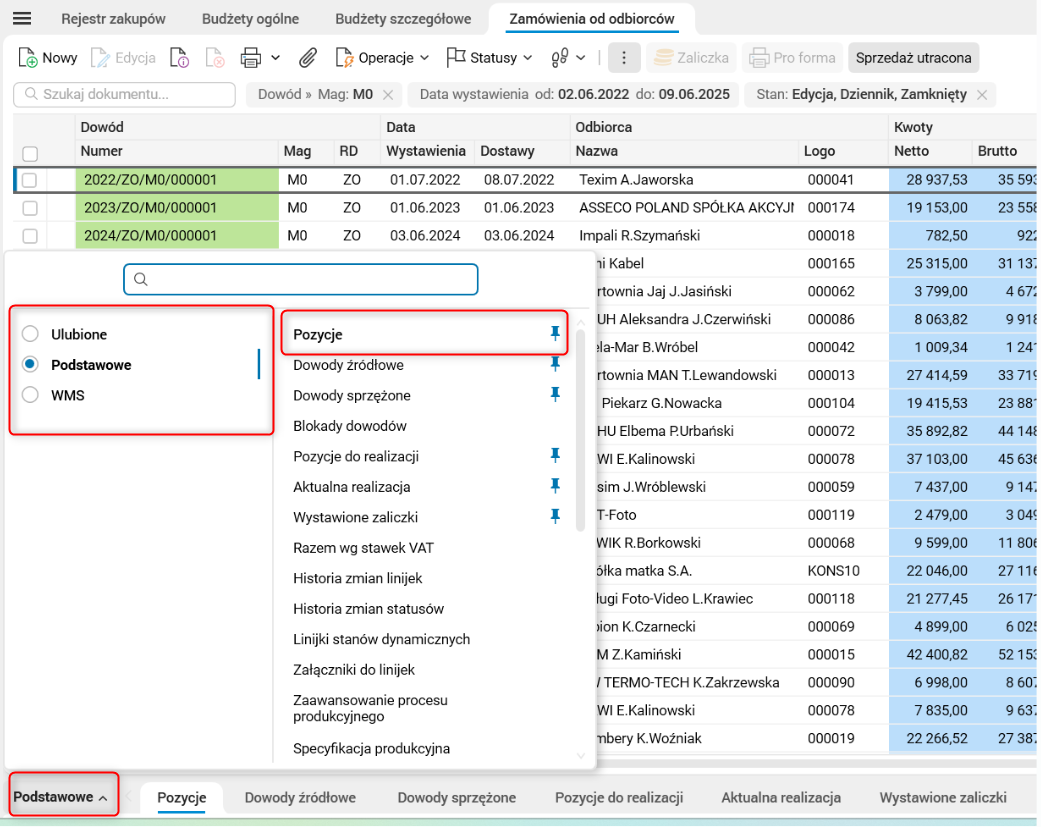Viewport: 1041px width, 827px height.
Task: Click the popup list vertical scrollbar
Action: [x=580, y=431]
